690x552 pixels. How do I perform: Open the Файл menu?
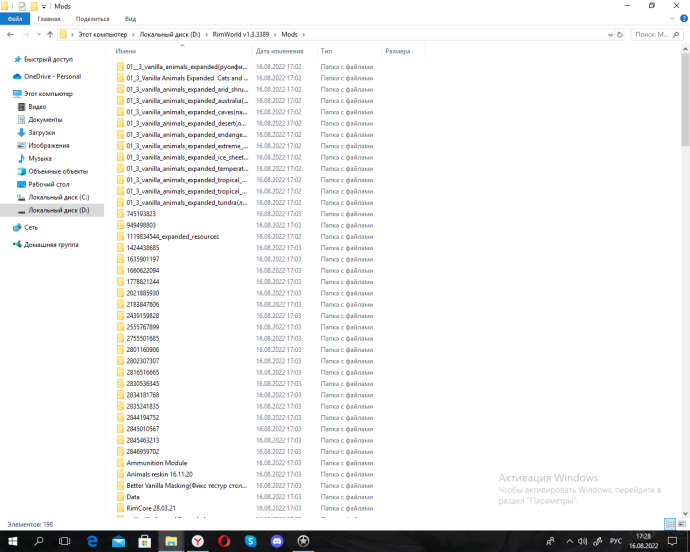(15, 18)
